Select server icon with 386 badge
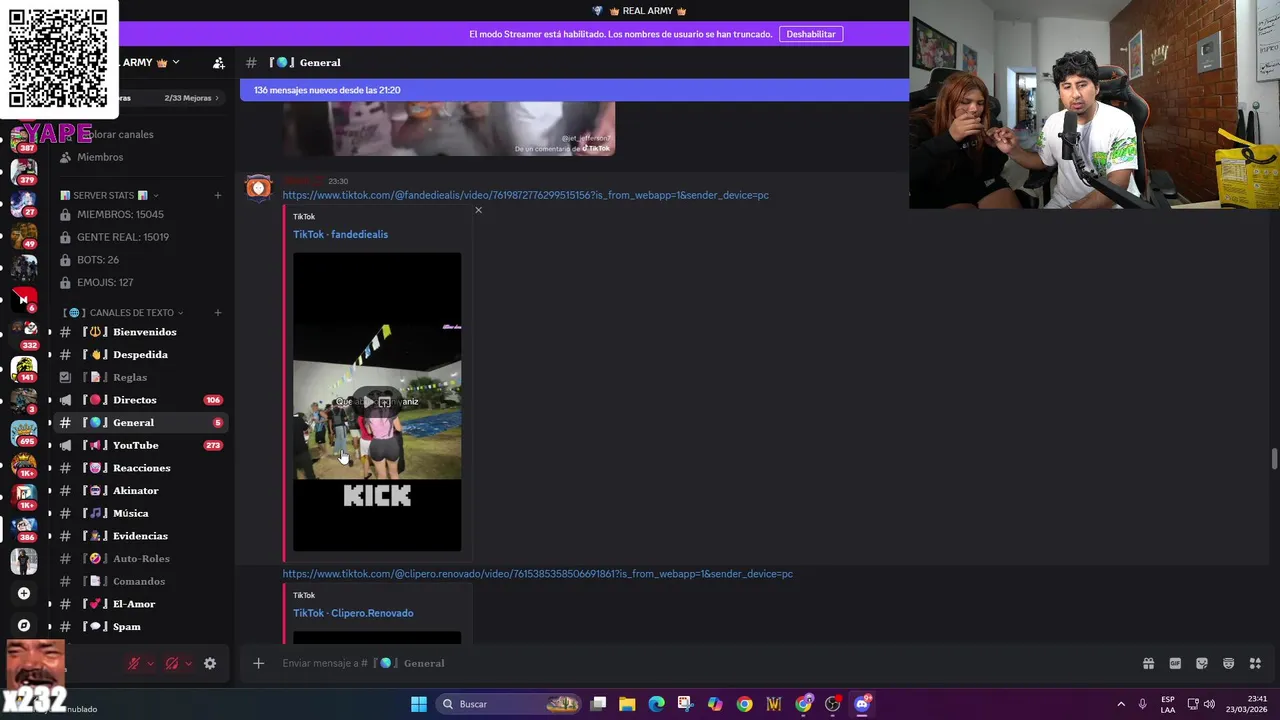1280x720 pixels. [24, 529]
